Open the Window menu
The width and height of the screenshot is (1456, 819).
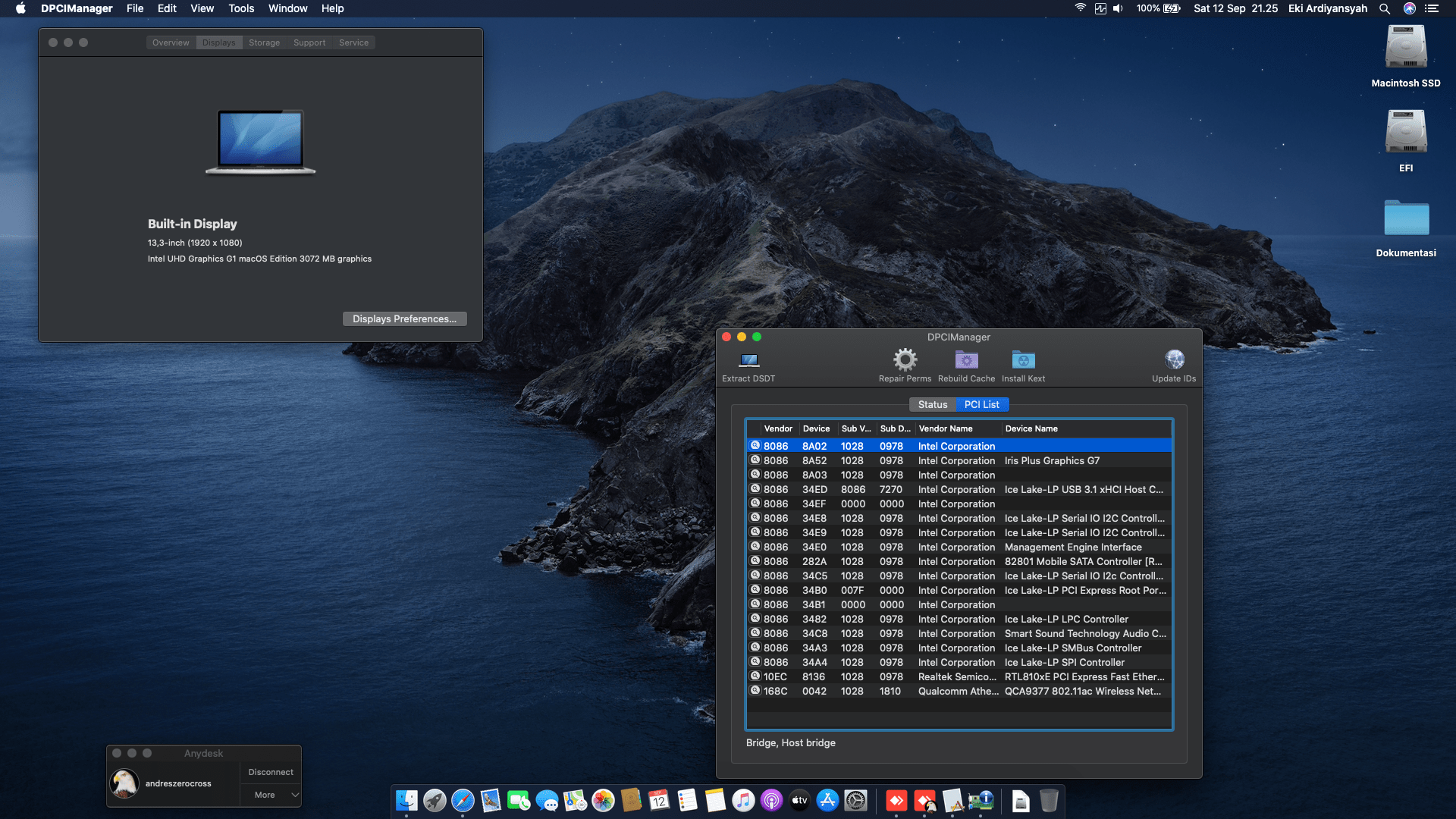tap(287, 8)
